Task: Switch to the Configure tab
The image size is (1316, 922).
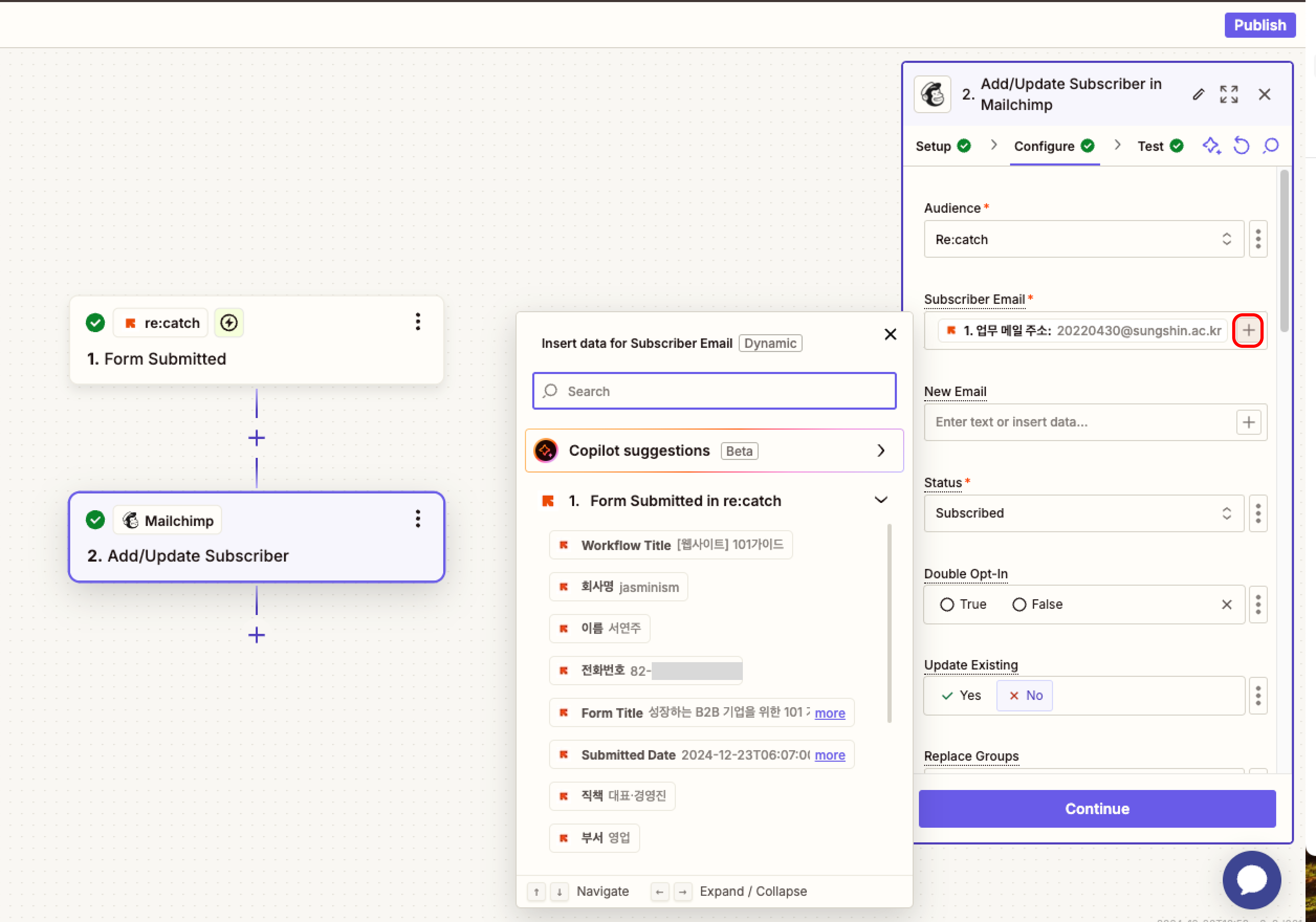Action: (1054, 146)
